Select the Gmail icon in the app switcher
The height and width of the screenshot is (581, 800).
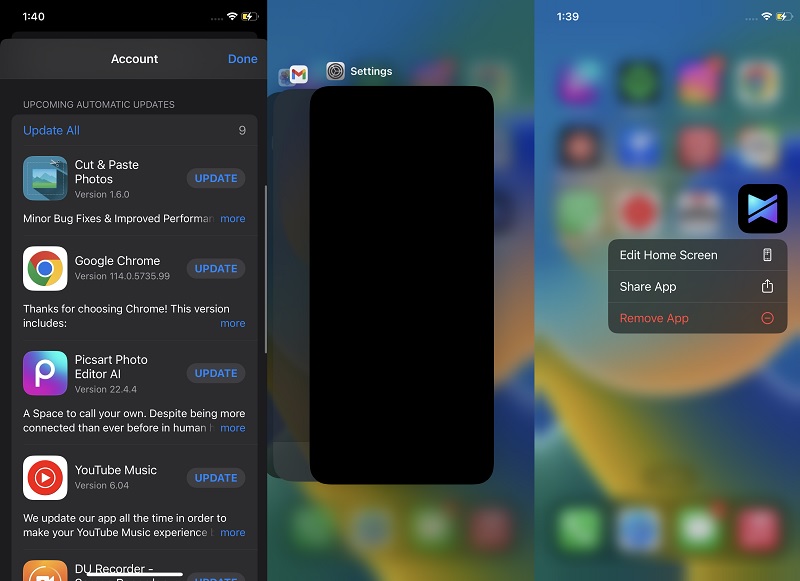(x=298, y=74)
